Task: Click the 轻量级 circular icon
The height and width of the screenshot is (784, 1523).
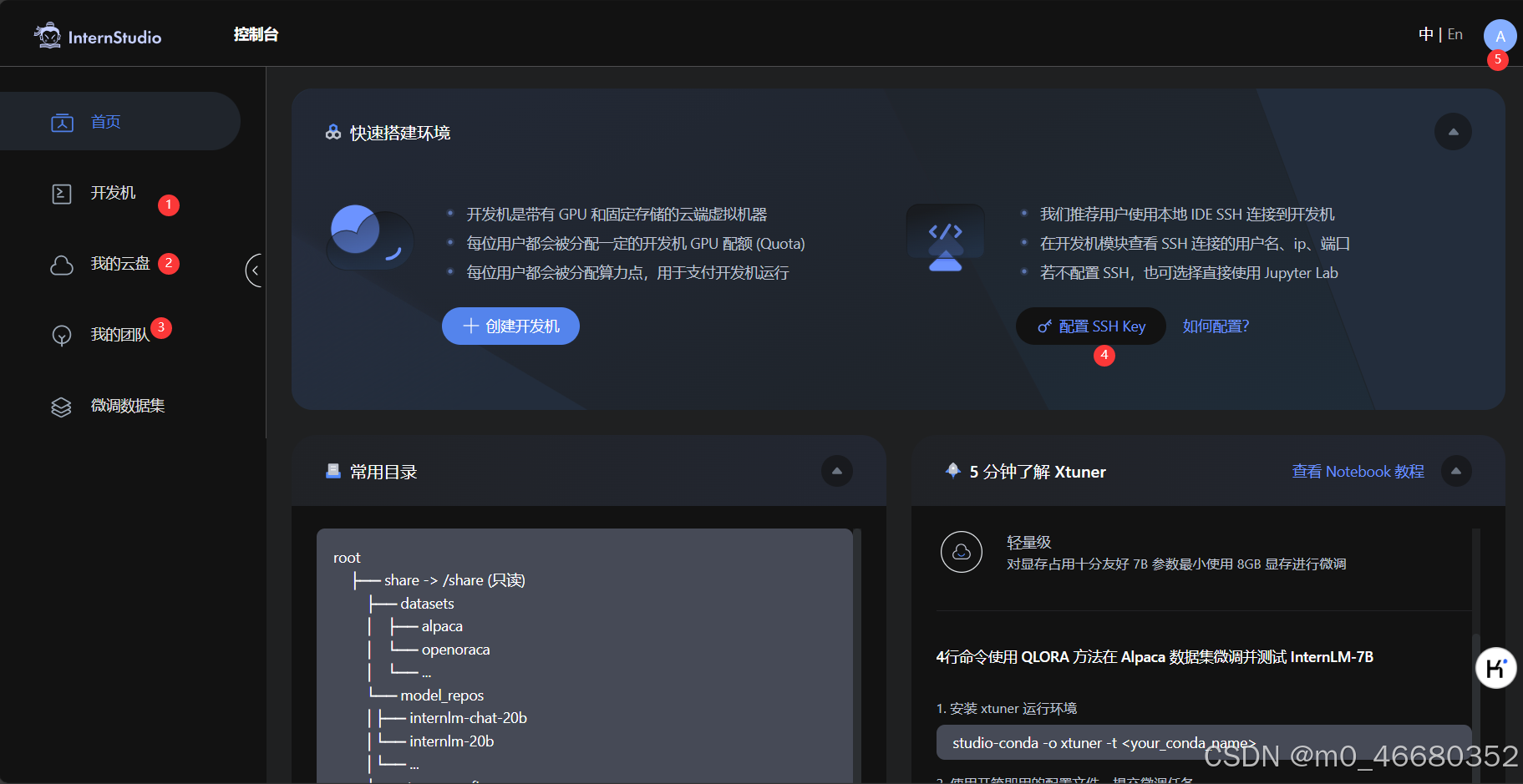Action: click(x=961, y=552)
